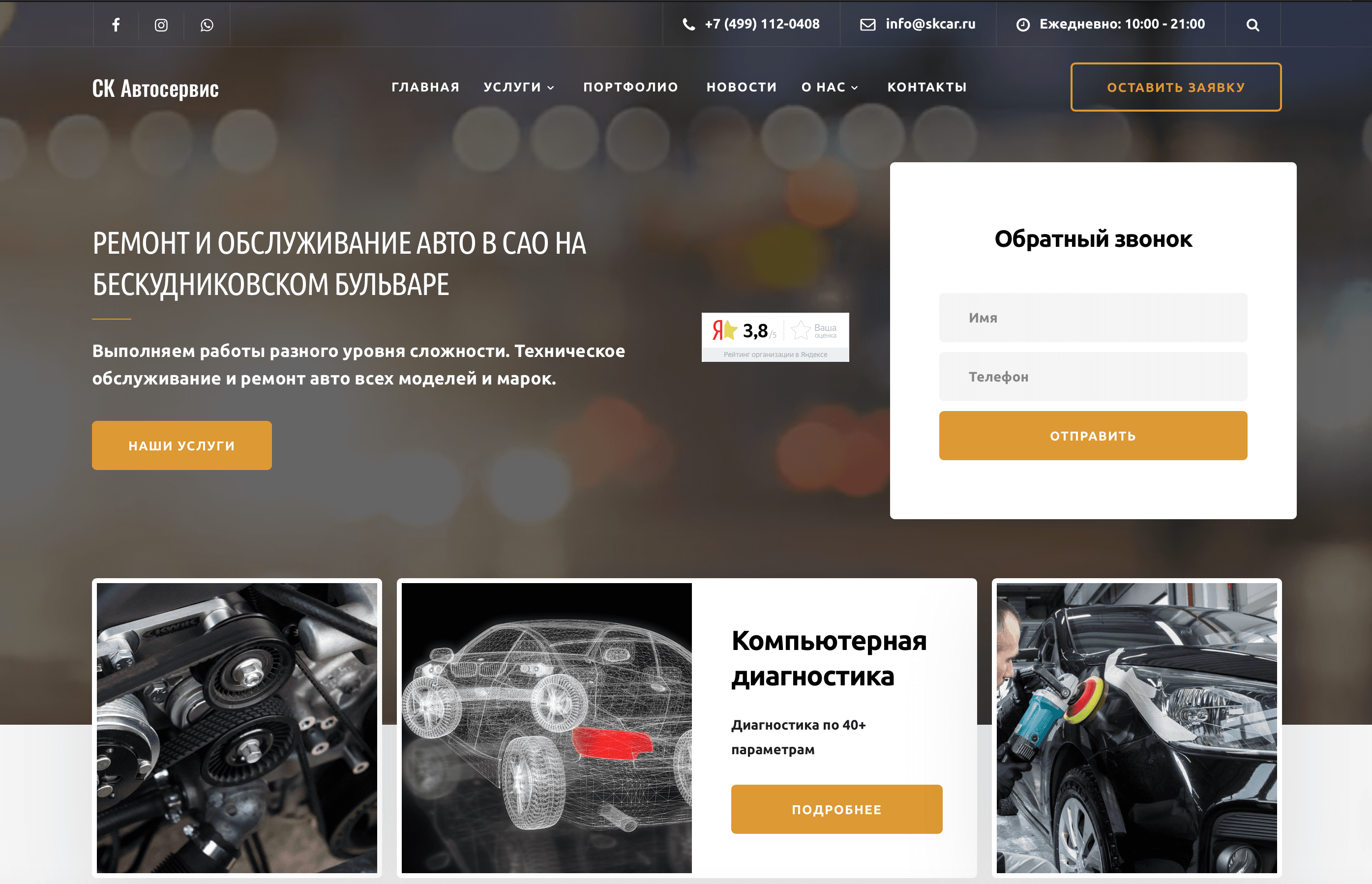The image size is (1372, 884).
Task: Click the НАШИ УСЛУГИ button
Action: click(181, 444)
